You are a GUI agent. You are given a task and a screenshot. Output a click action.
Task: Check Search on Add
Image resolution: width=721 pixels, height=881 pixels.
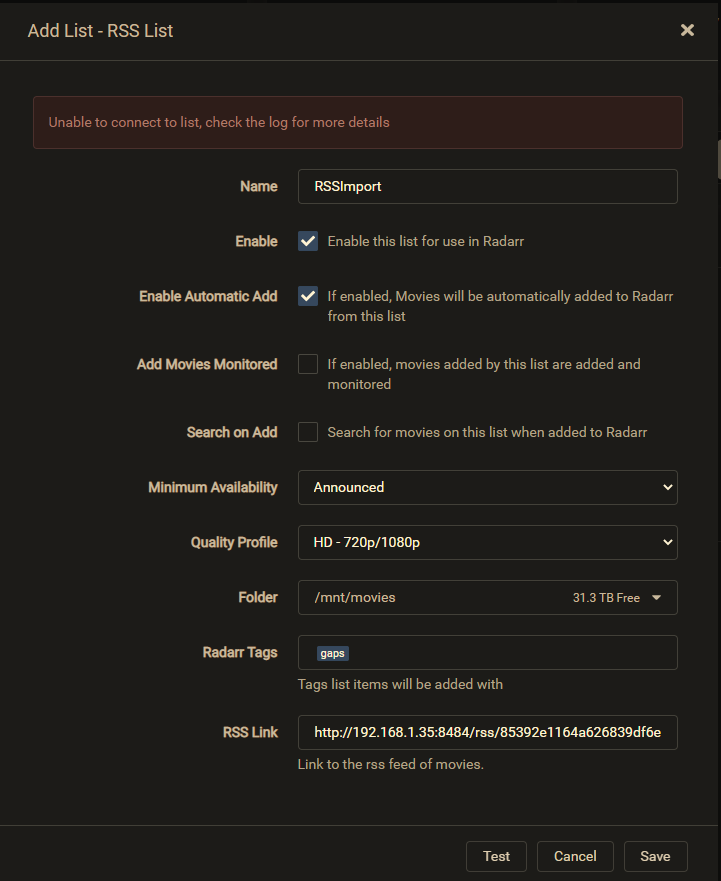point(307,431)
